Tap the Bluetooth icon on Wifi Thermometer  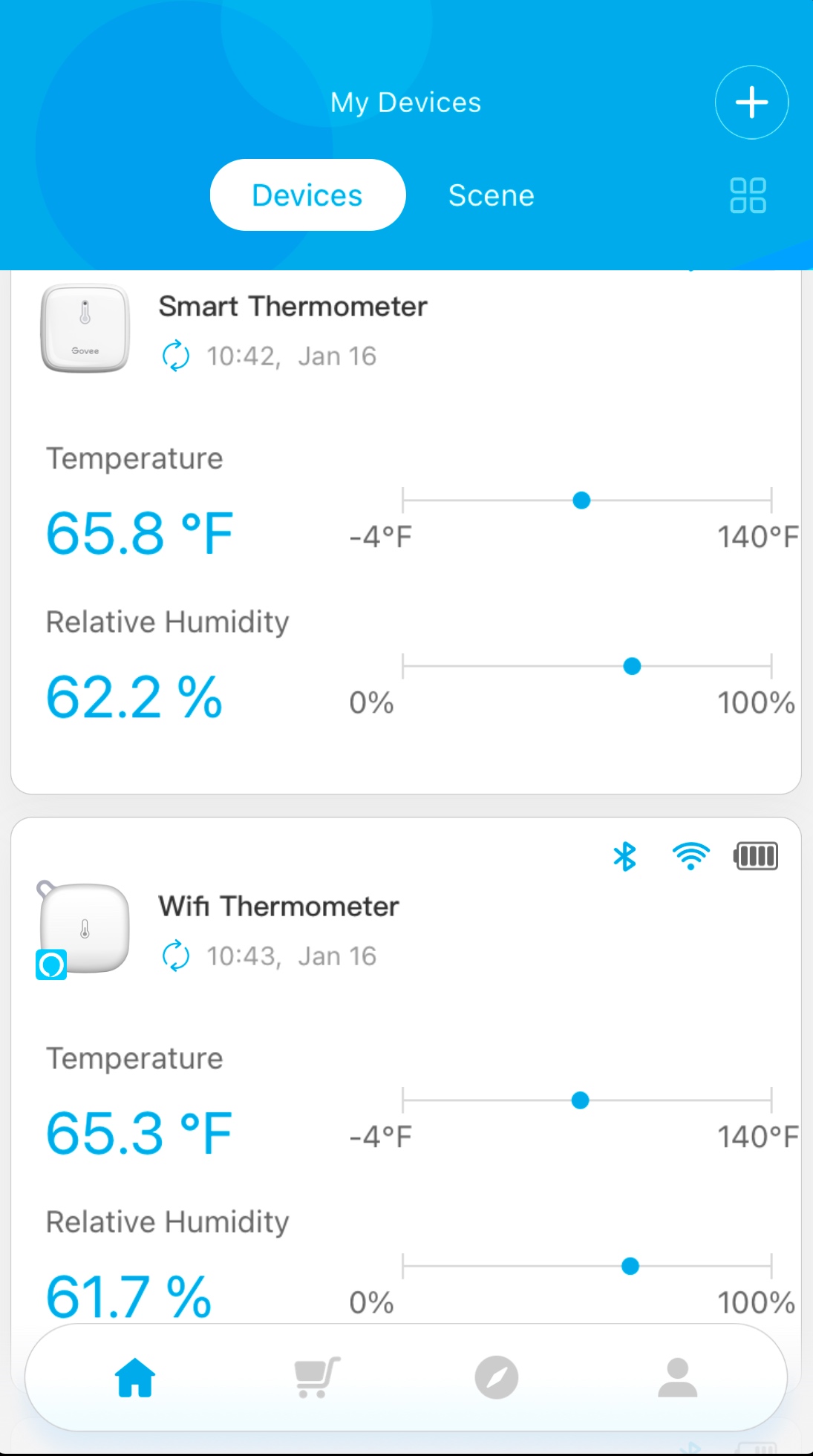tap(624, 856)
